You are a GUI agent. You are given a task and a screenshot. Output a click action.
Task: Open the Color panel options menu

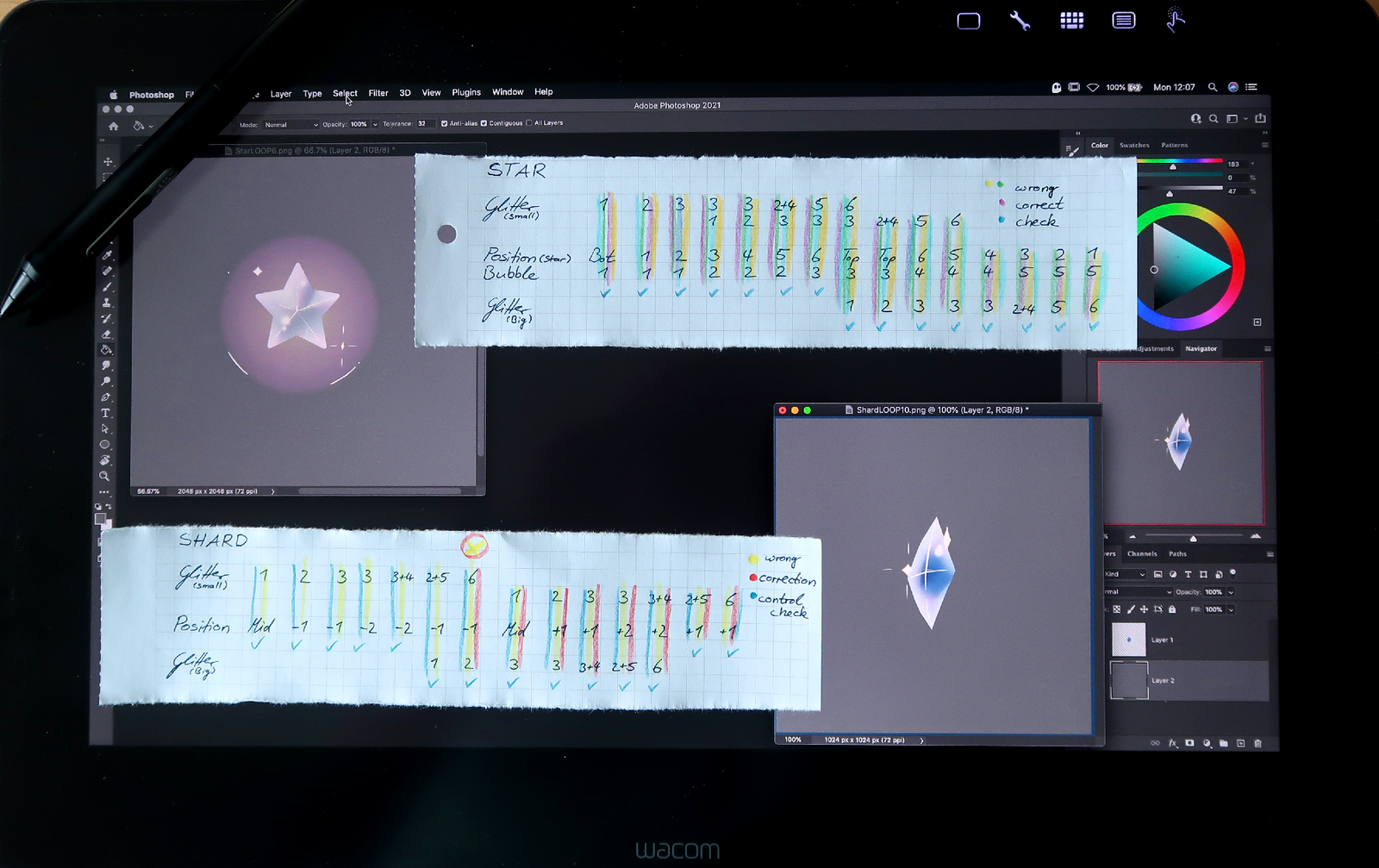click(x=1265, y=145)
